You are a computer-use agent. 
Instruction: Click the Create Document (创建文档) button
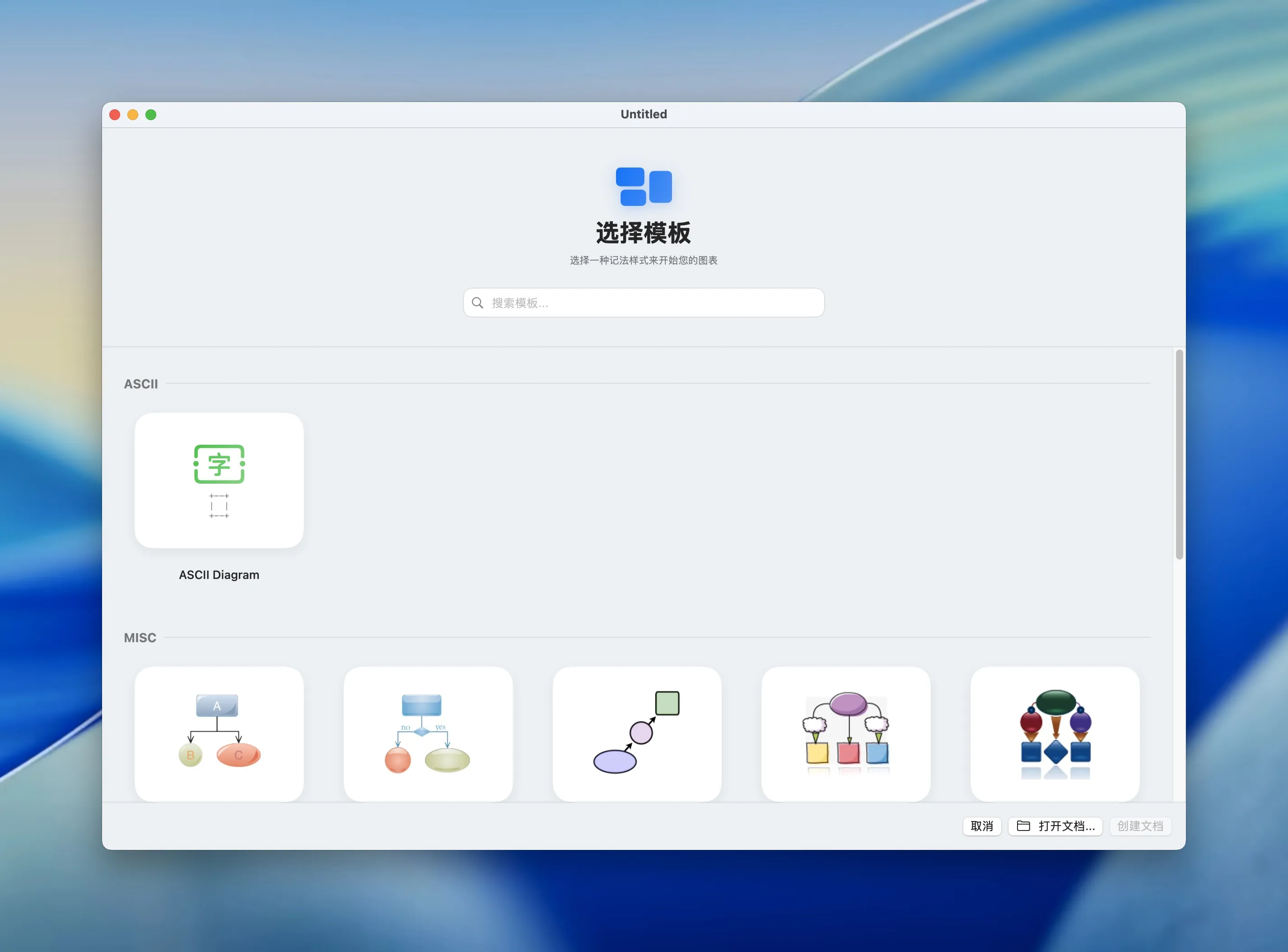1140,826
